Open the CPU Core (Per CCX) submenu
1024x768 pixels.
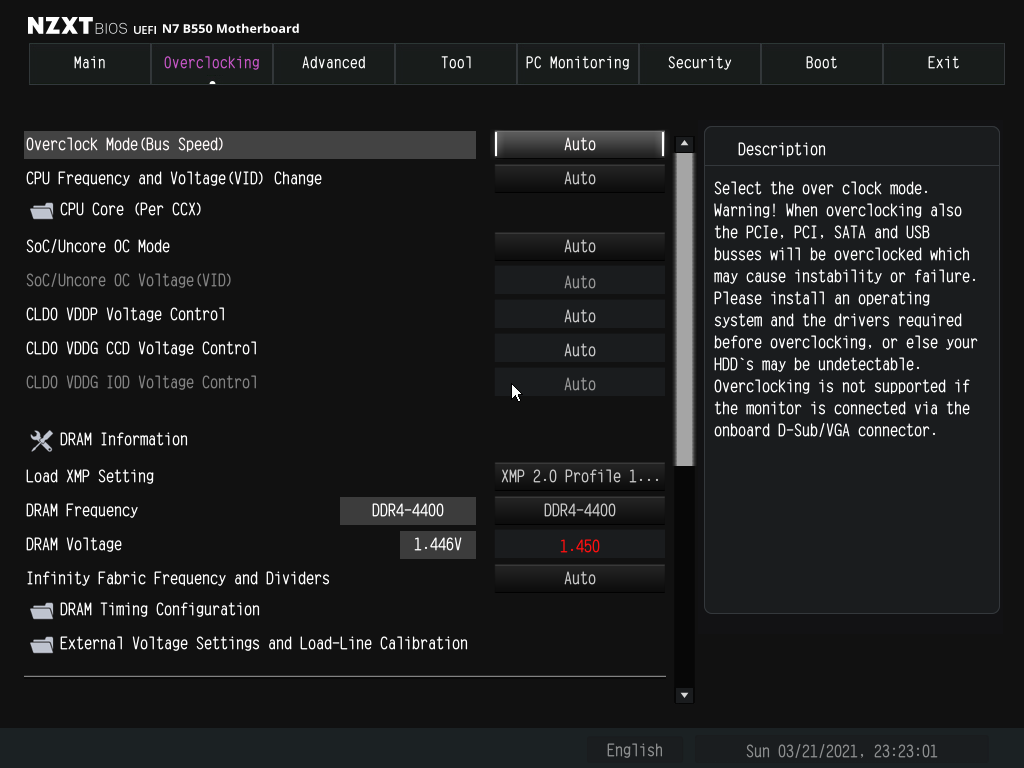pos(131,210)
